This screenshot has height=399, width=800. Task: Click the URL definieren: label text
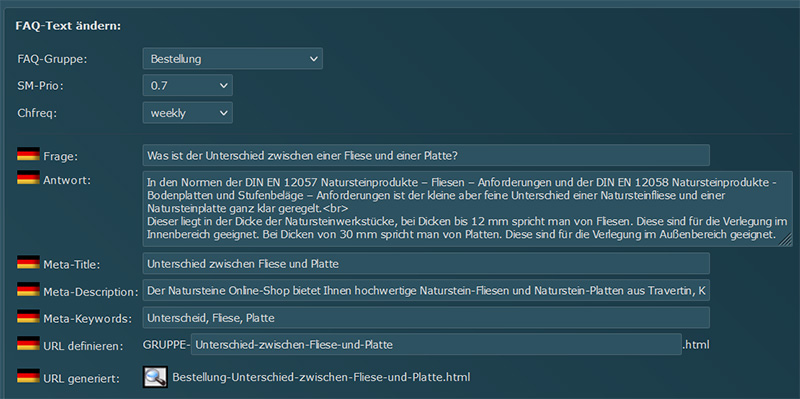coord(84,346)
